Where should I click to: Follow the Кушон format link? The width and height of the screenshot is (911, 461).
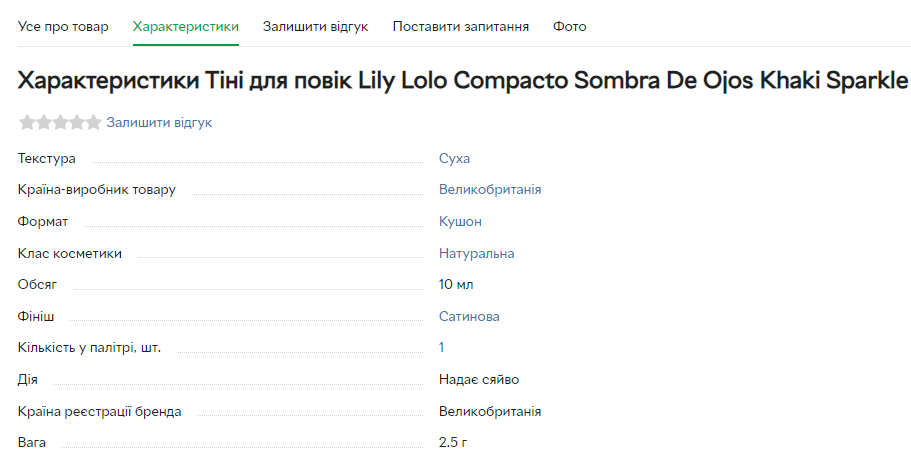(x=460, y=221)
